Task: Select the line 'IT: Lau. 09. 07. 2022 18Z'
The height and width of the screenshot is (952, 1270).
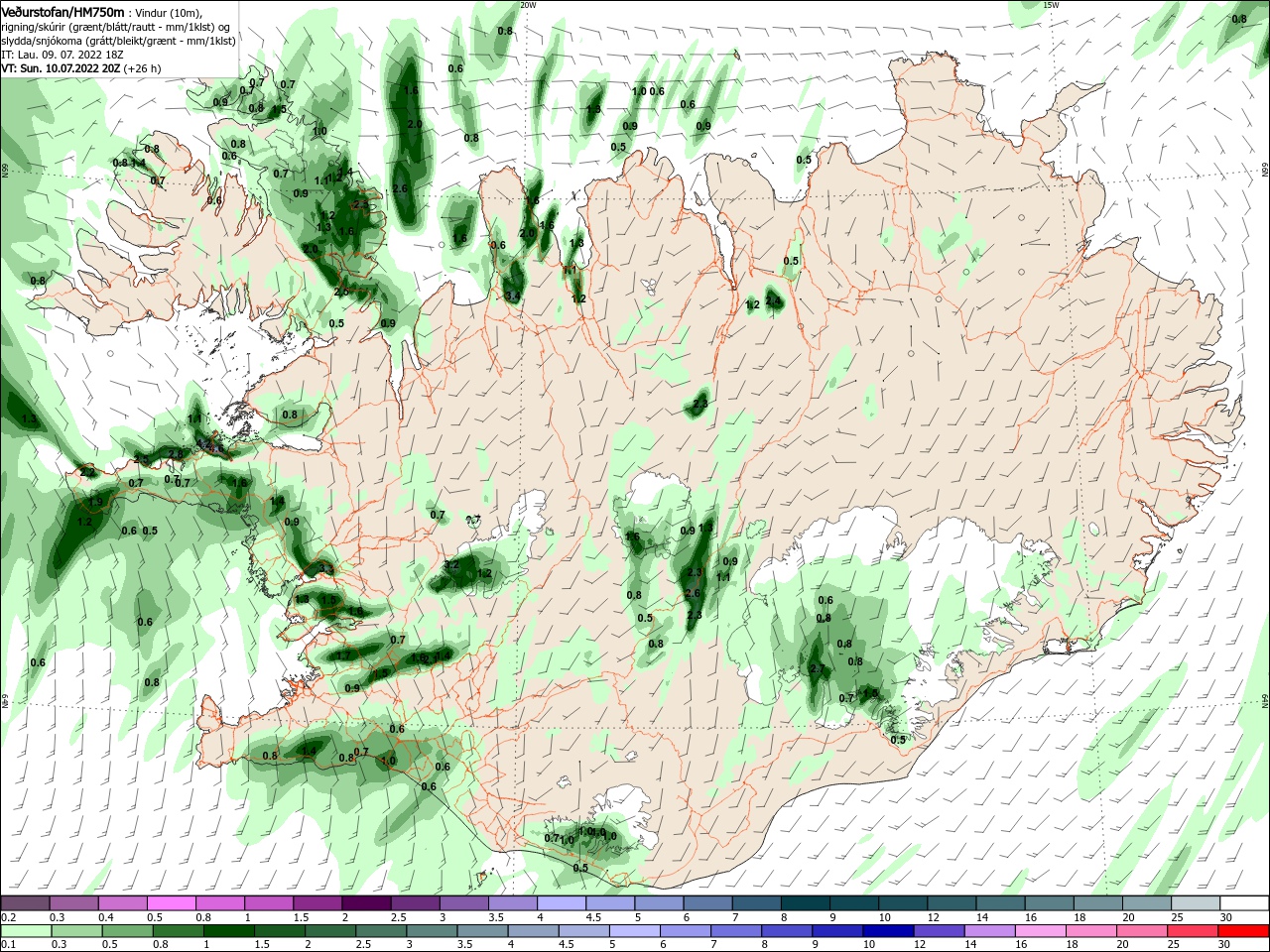Action: [x=63, y=55]
